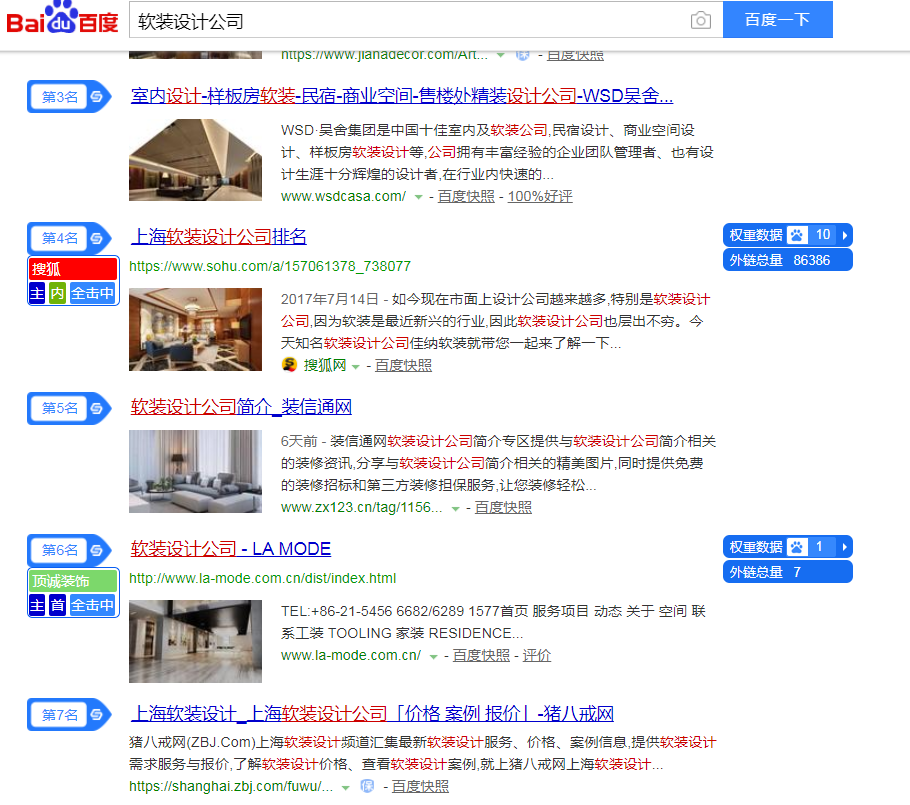Click LA MODE result interior thumbnail
This screenshot has height=805, width=910.
tap(195, 641)
